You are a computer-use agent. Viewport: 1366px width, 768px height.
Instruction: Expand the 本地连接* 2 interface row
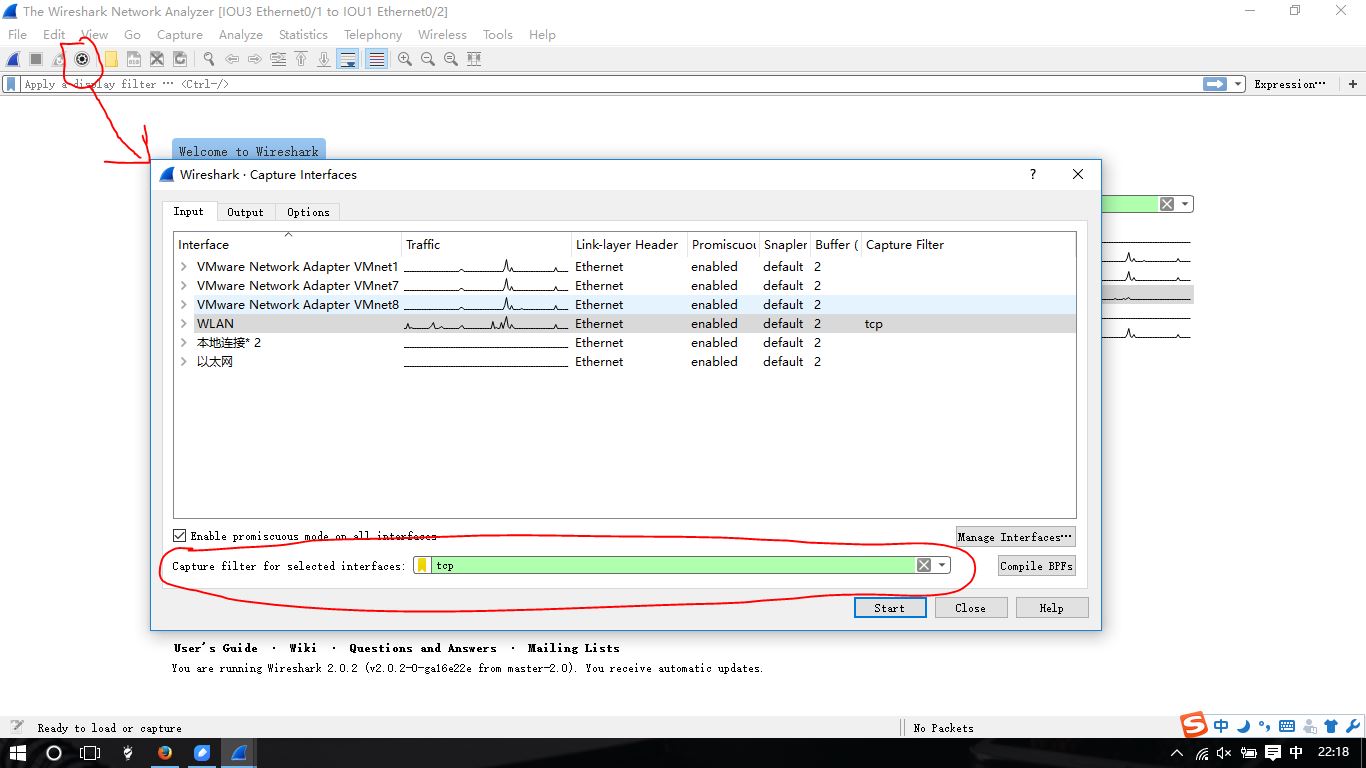pos(184,343)
